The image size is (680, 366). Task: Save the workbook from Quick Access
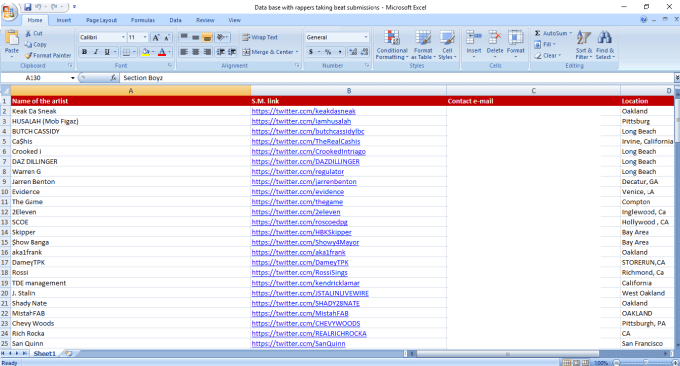click(28, 7)
